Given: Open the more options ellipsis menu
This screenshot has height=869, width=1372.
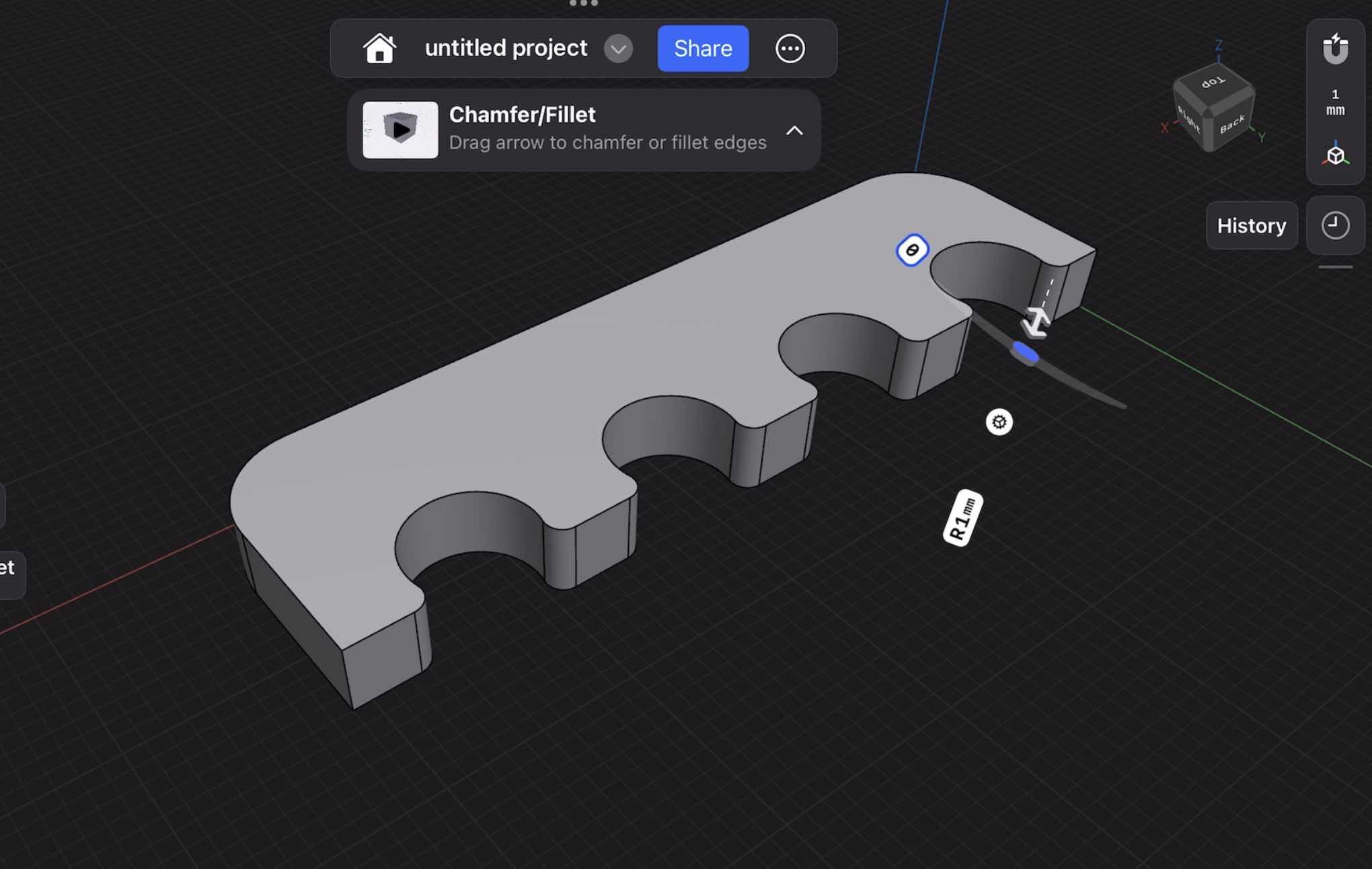Looking at the screenshot, I should [x=791, y=48].
